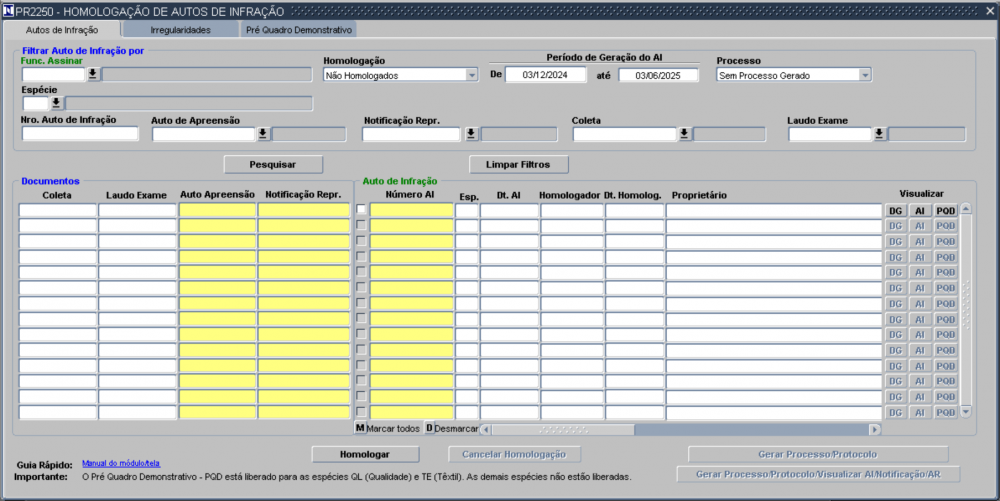Click the DG view button in first row

coord(895,210)
